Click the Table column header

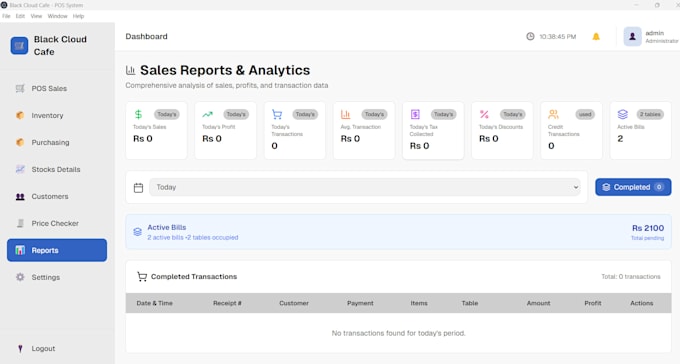(470, 303)
